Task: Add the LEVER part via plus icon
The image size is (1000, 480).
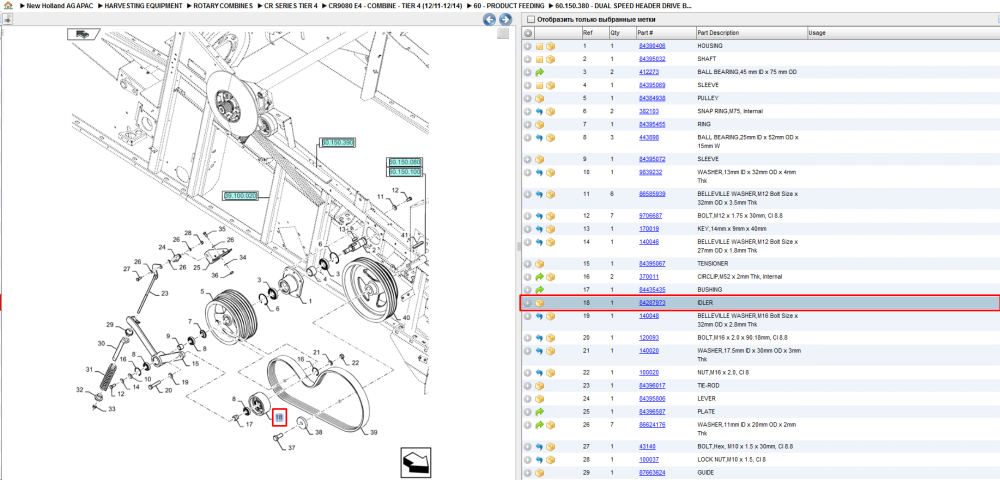Action: tap(528, 398)
